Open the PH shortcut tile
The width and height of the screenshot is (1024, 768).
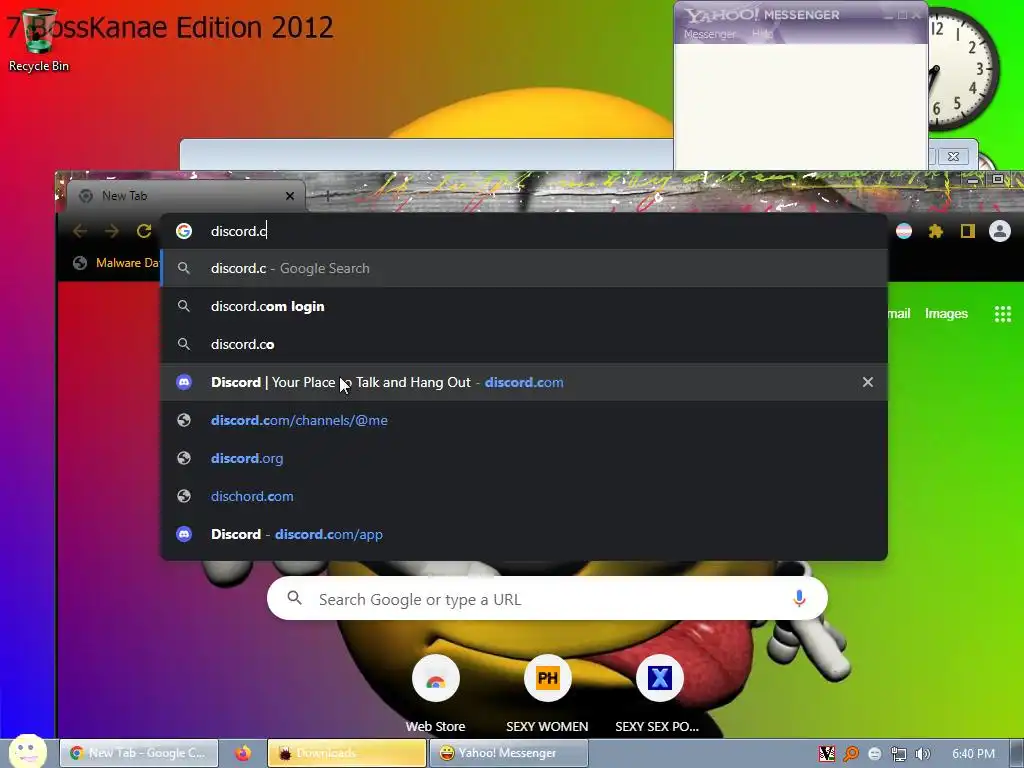(547, 694)
